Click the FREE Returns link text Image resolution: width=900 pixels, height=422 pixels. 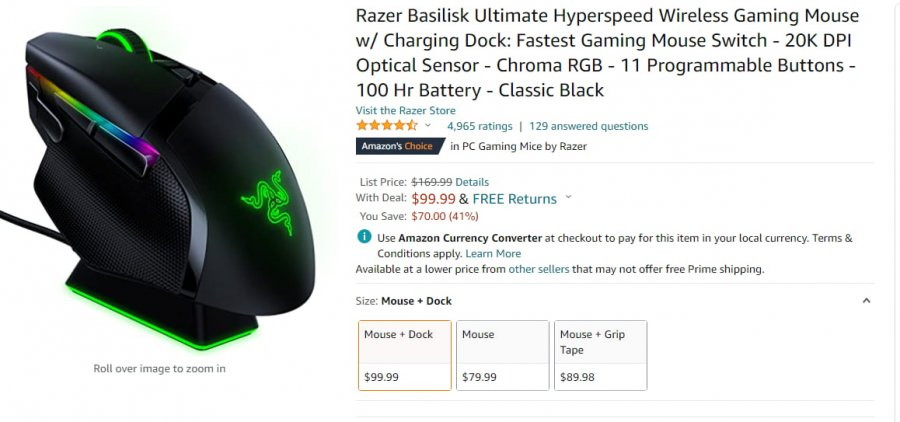[x=515, y=199]
